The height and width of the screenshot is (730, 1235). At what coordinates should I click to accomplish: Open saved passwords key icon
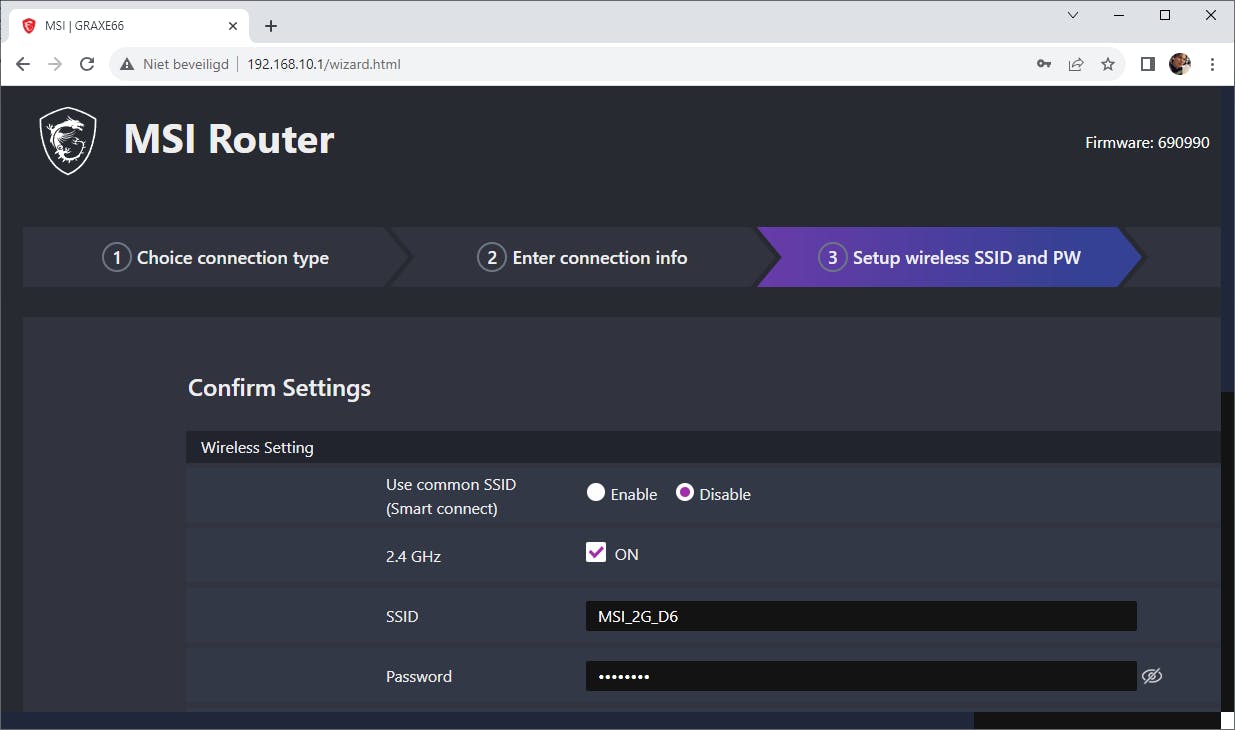click(1044, 64)
